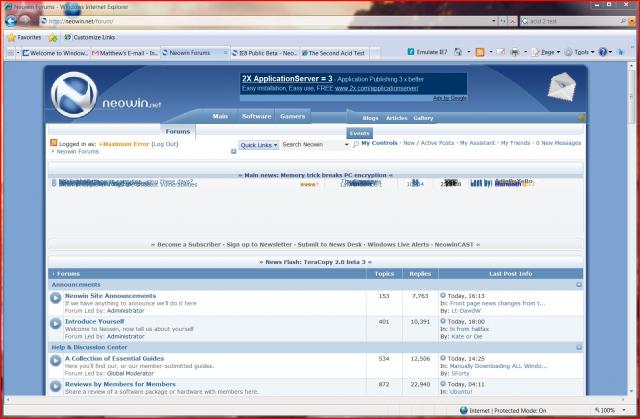Open the Quick Links dropdown
Image resolution: width=640 pixels, height=419 pixels.
point(258,145)
